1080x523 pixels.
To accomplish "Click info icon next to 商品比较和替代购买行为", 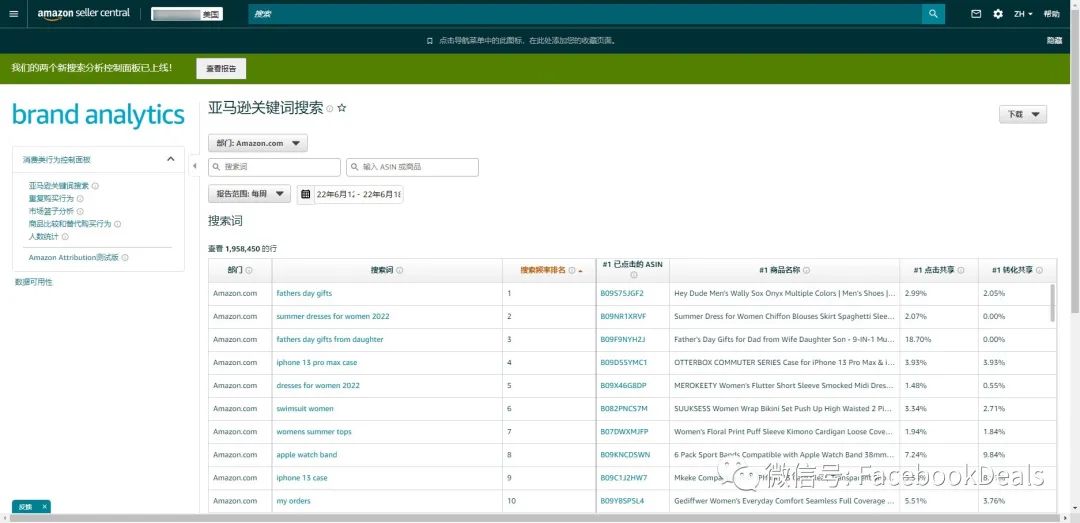I will pos(117,224).
